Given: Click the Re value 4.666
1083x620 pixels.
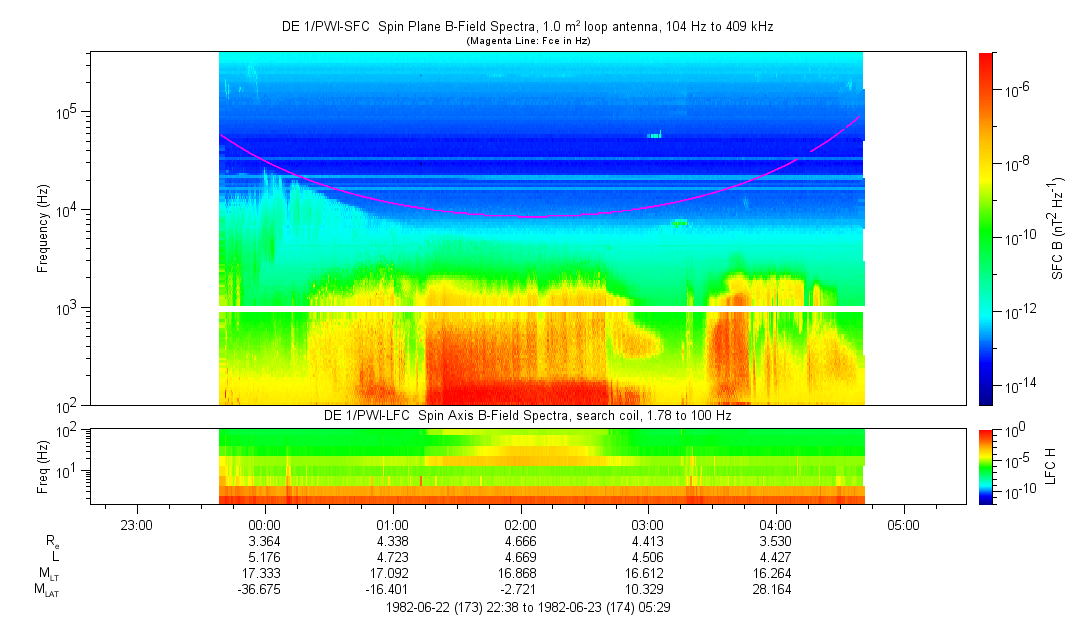Looking at the screenshot, I should tap(520, 540).
